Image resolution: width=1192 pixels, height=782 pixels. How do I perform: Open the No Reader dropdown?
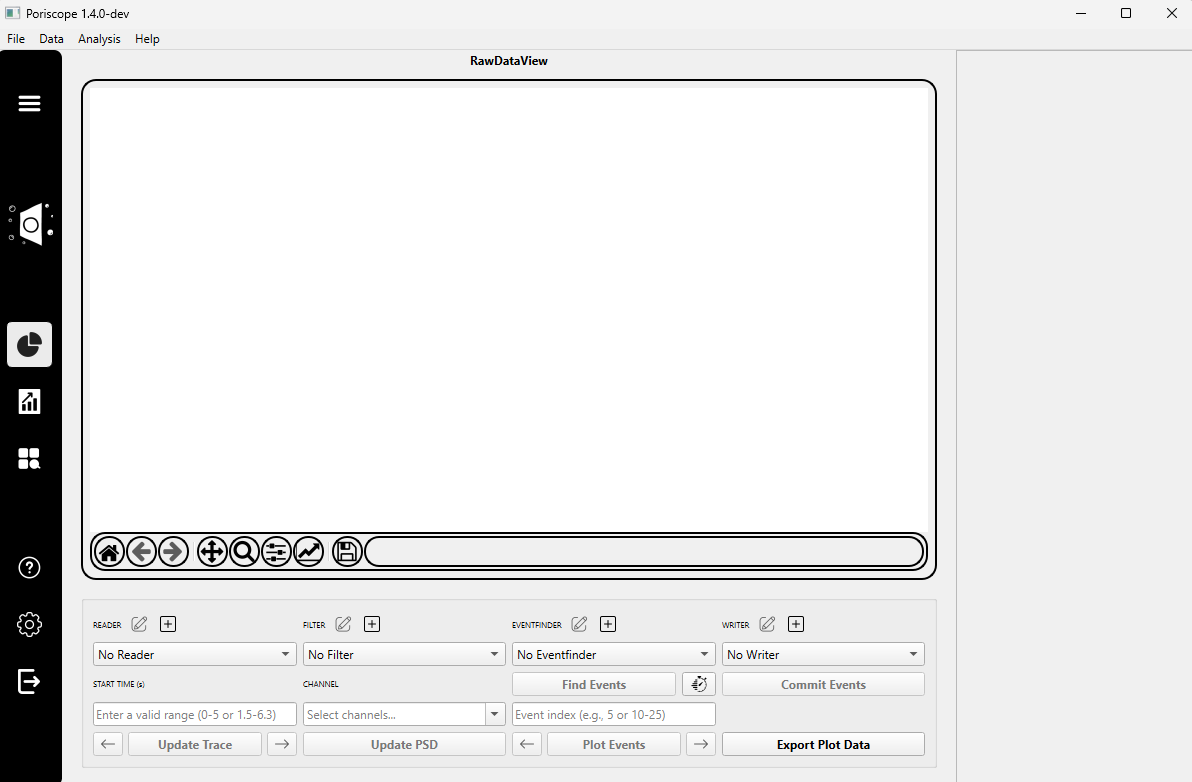click(x=194, y=653)
